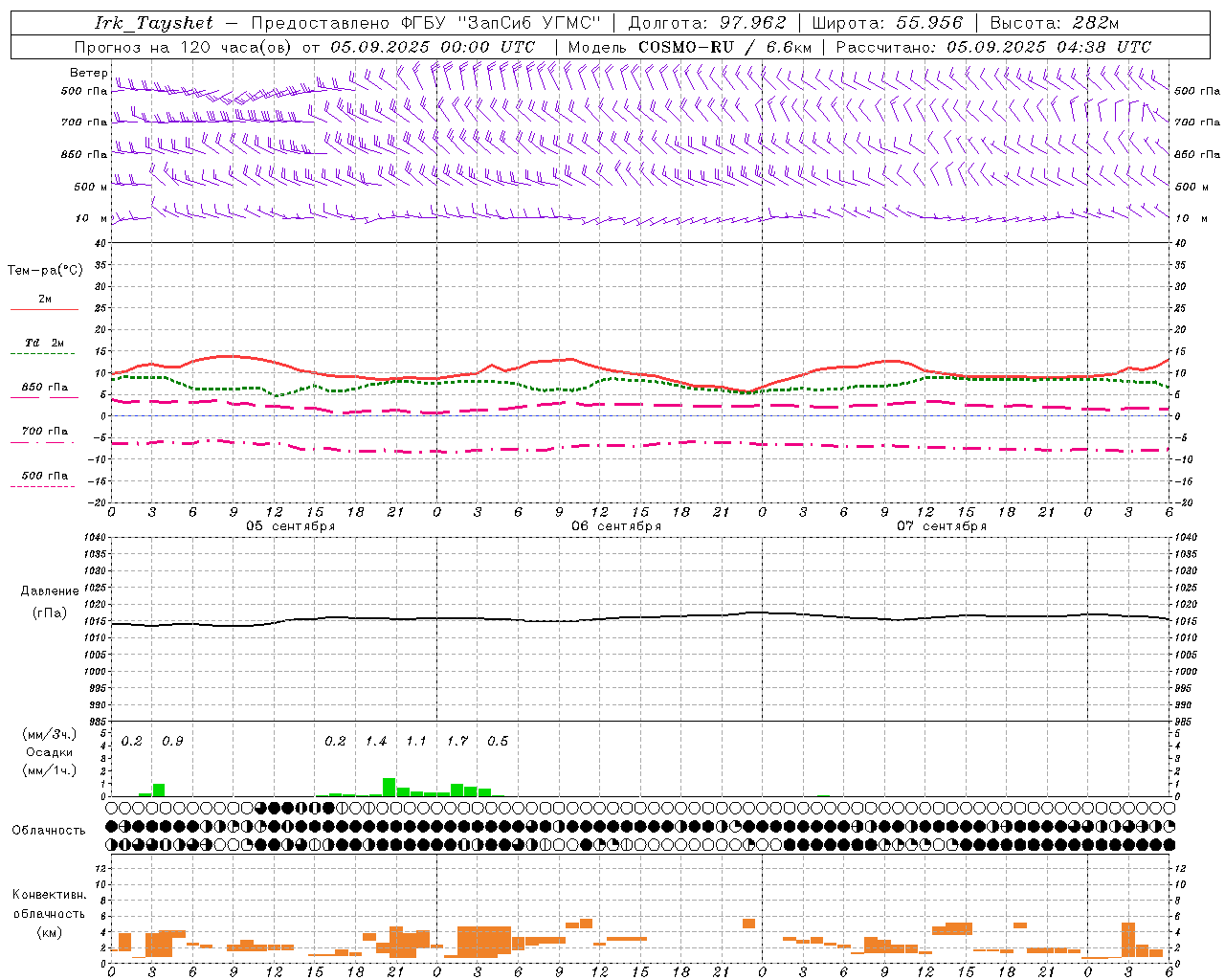Image resolution: width=1225 pixels, height=980 pixels.
Task: Click the 1.1 precipitation value
Action: 416,741
